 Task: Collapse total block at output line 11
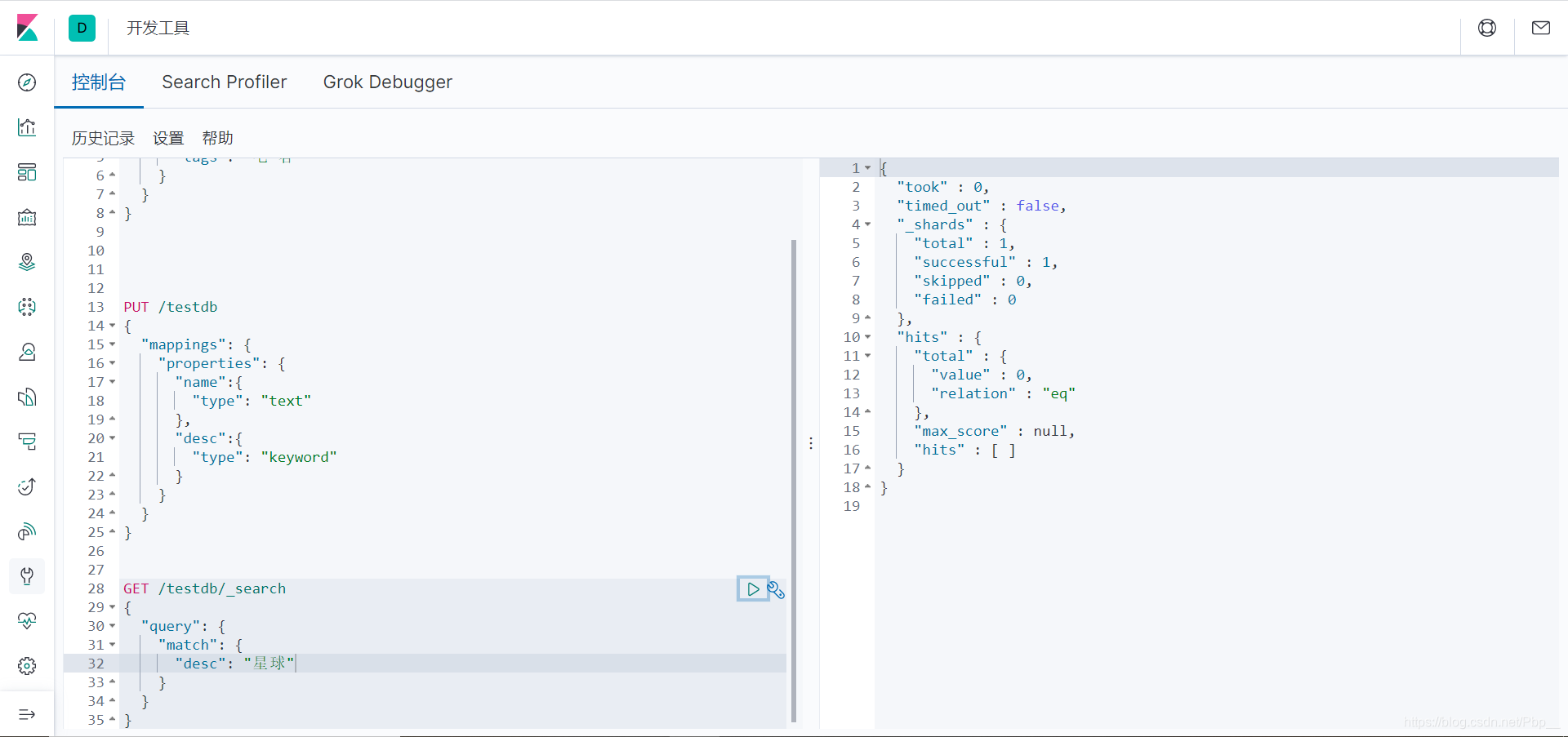pyautogui.click(x=868, y=356)
